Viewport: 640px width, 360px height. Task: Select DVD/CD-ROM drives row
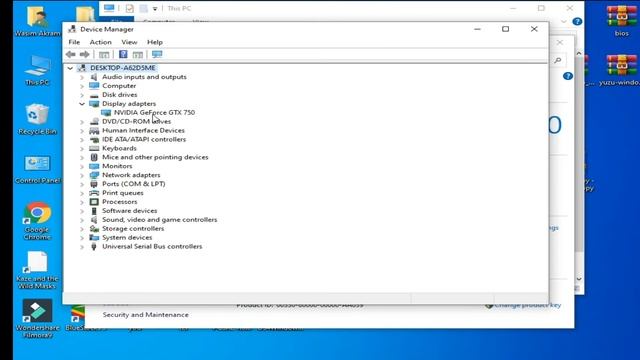[136, 121]
